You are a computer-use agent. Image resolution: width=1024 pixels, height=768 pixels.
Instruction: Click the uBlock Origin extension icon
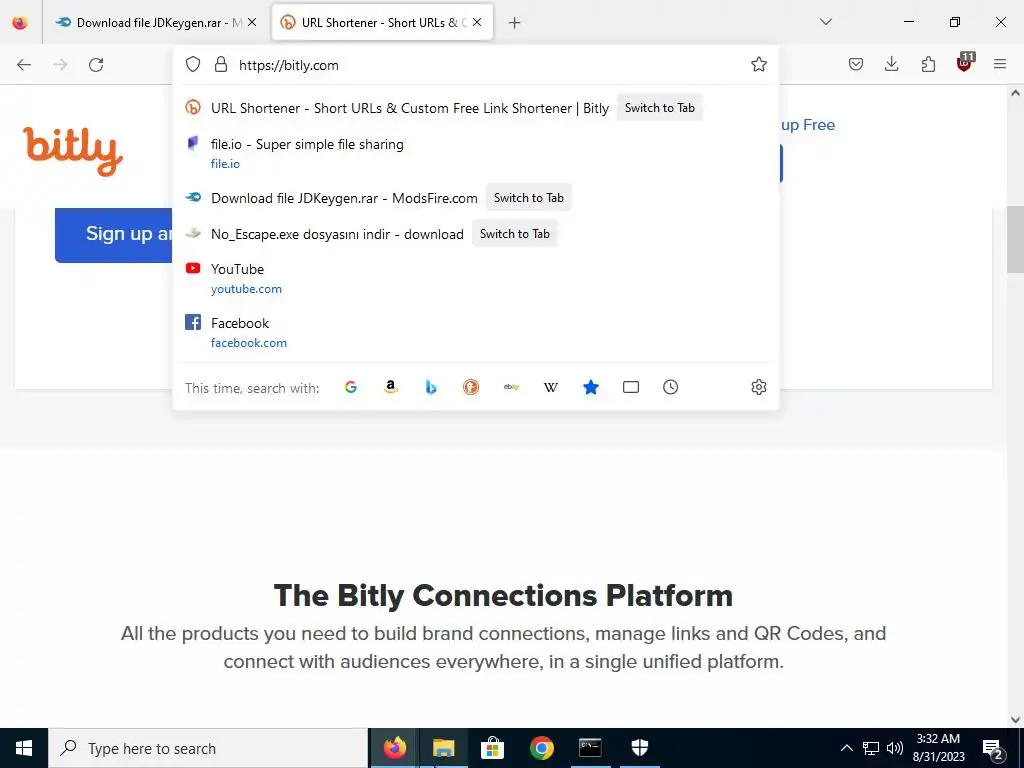coord(965,63)
